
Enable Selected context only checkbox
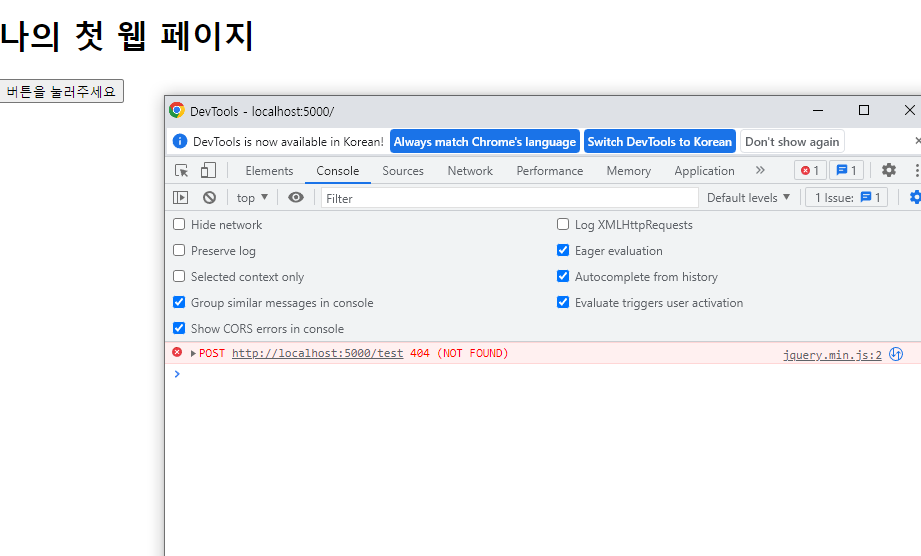coord(179,276)
